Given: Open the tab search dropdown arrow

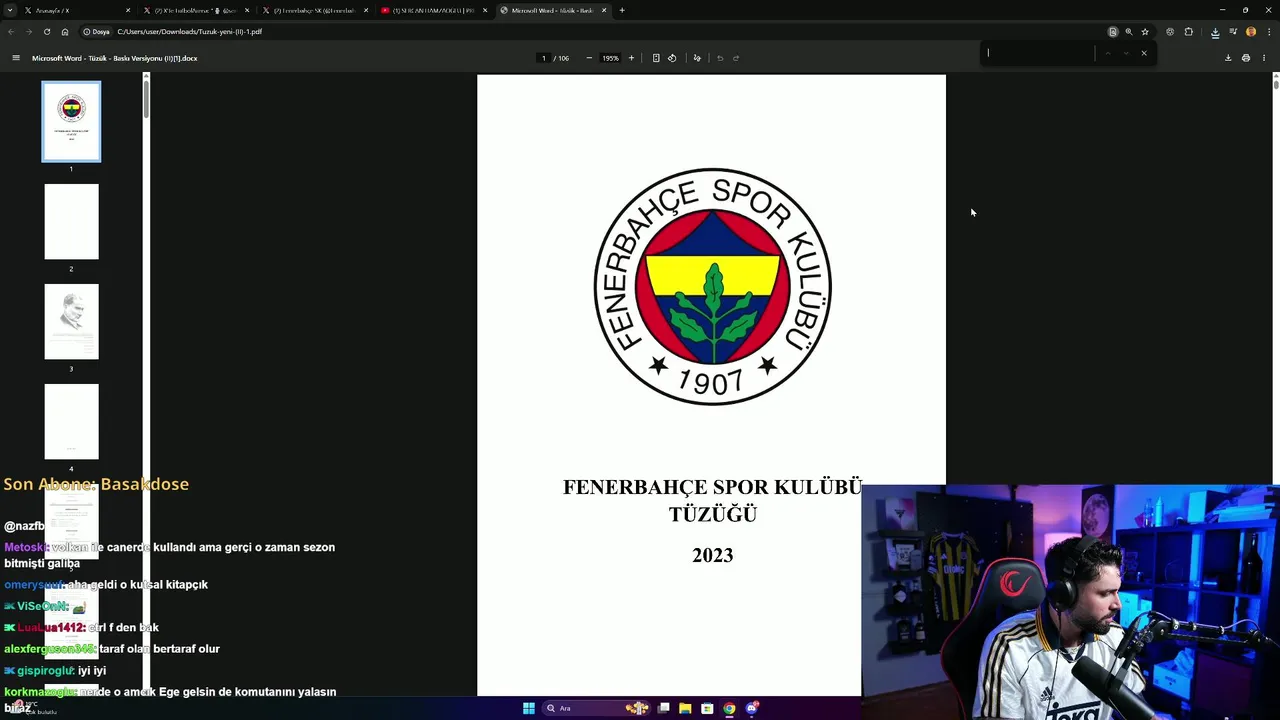Looking at the screenshot, I should pos(11,10).
